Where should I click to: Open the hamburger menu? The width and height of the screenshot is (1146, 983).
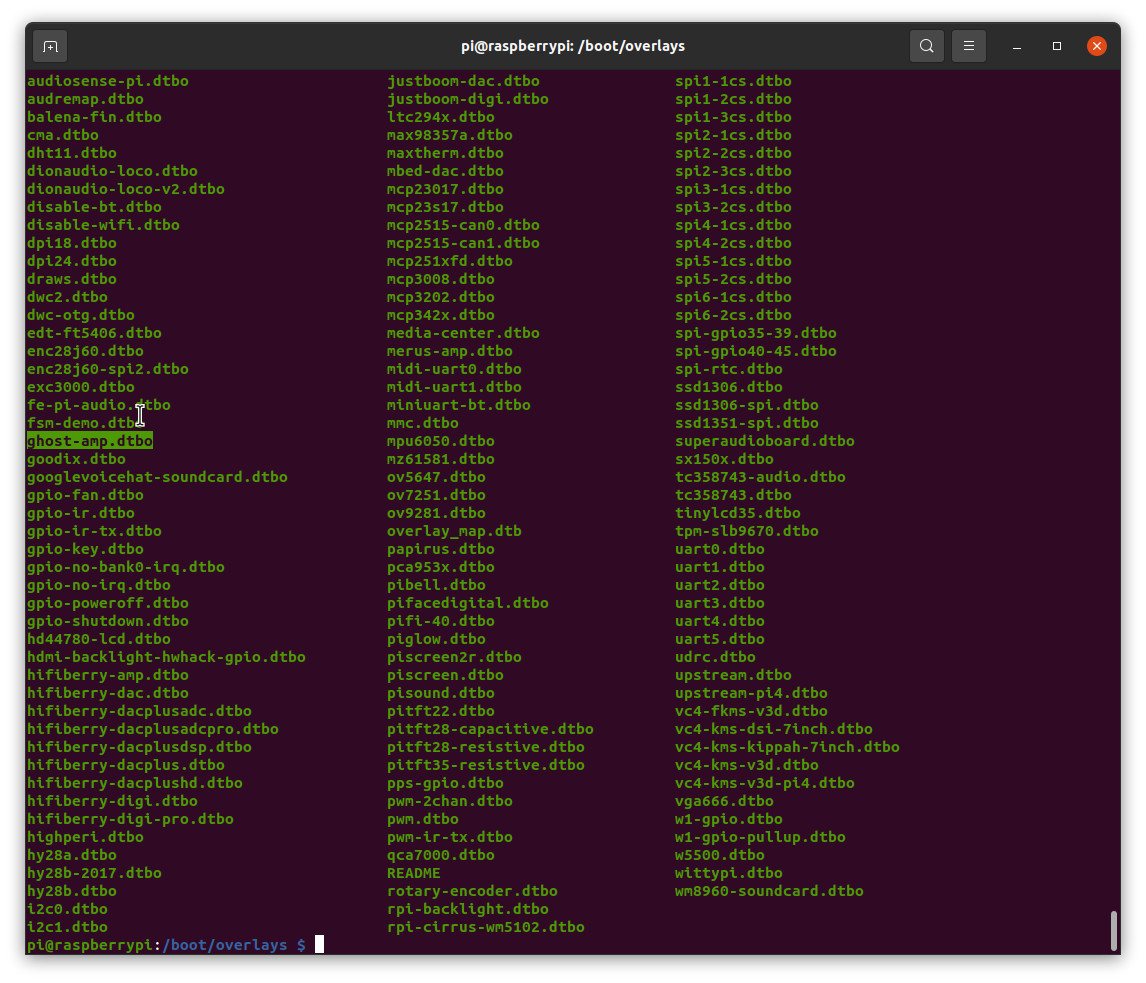coord(968,46)
